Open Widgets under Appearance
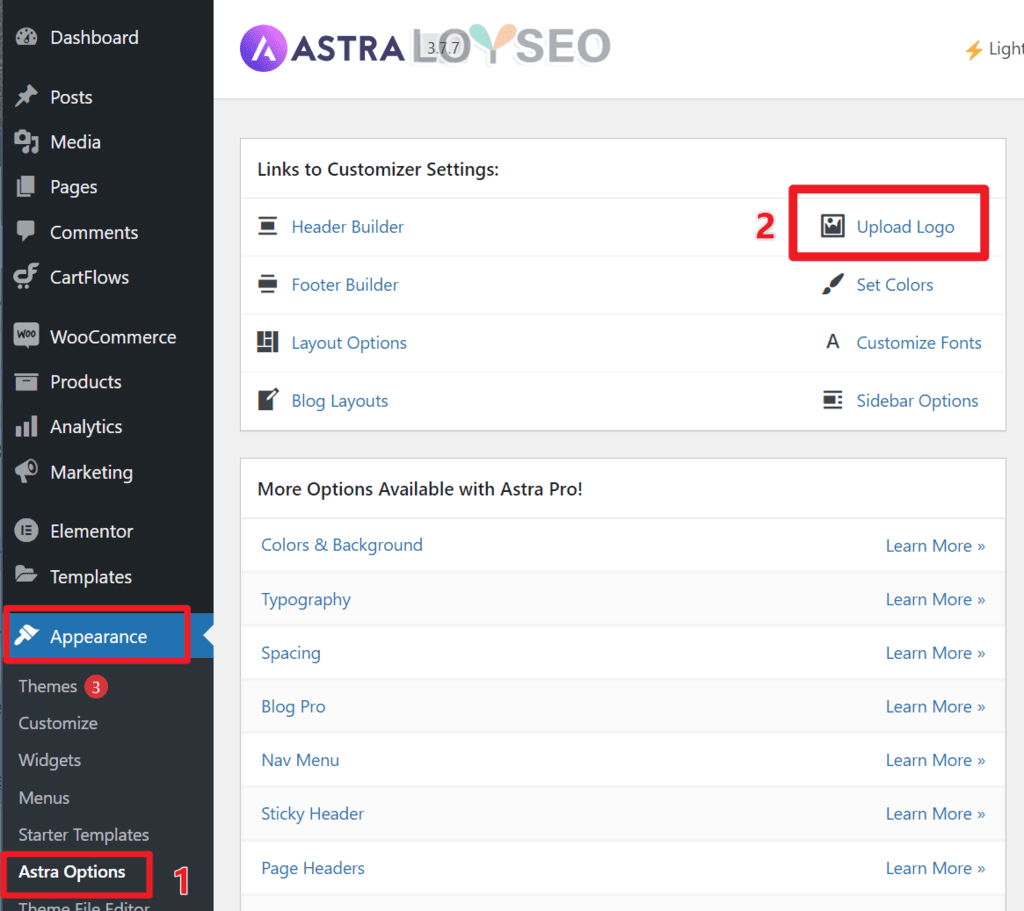 [50, 760]
